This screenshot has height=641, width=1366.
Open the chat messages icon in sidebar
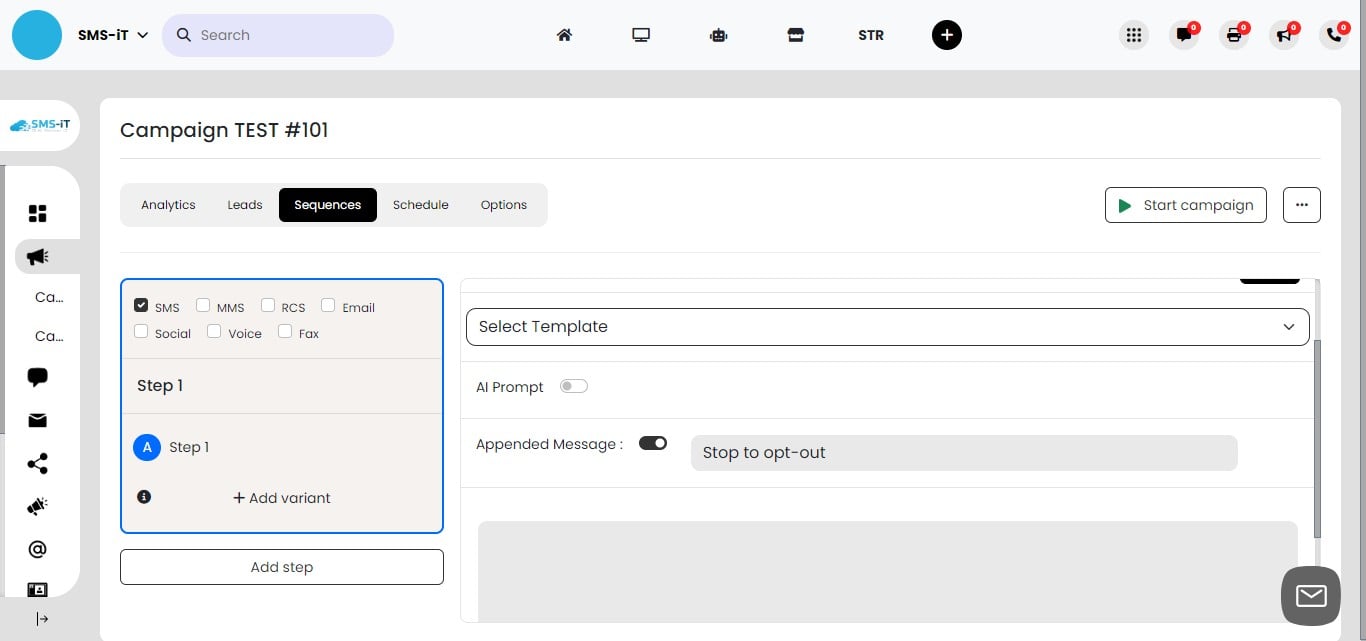(x=37, y=377)
